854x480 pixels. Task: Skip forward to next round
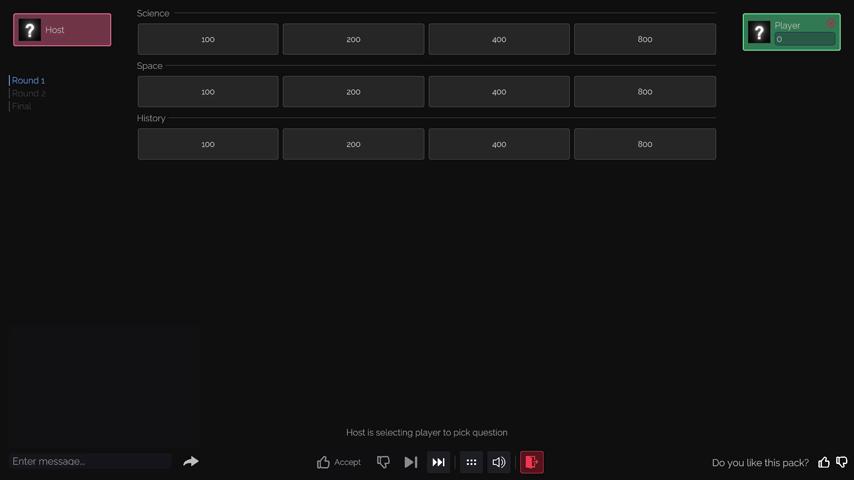pos(438,462)
